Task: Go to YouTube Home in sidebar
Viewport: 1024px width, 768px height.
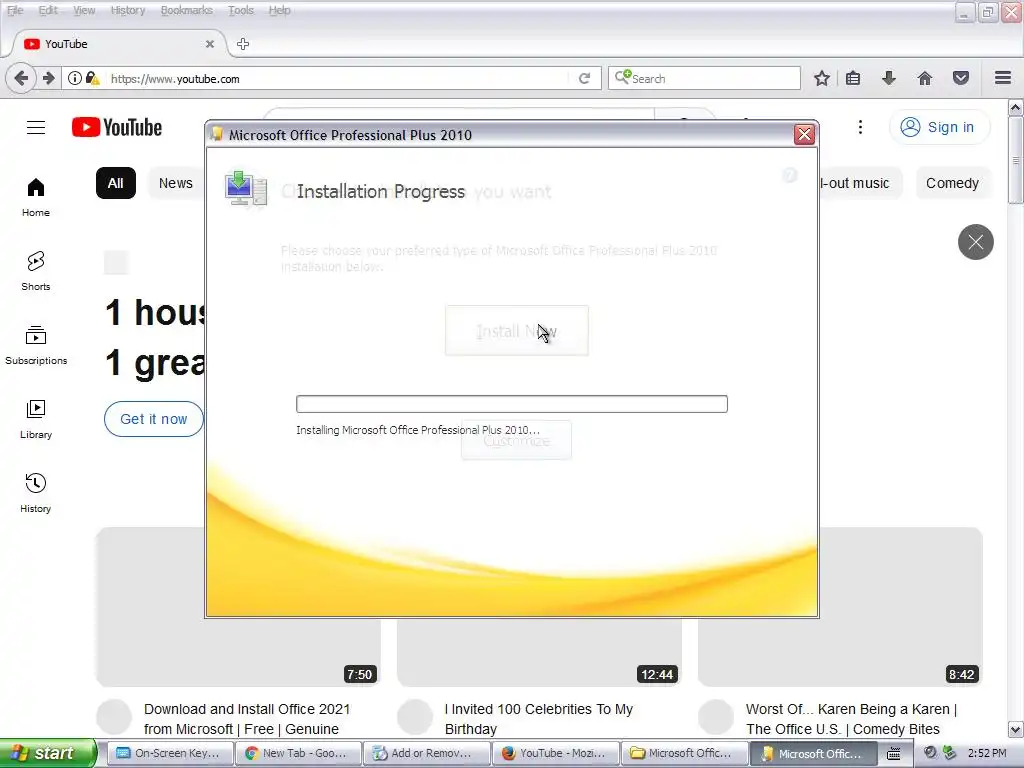Action: pyautogui.click(x=36, y=197)
